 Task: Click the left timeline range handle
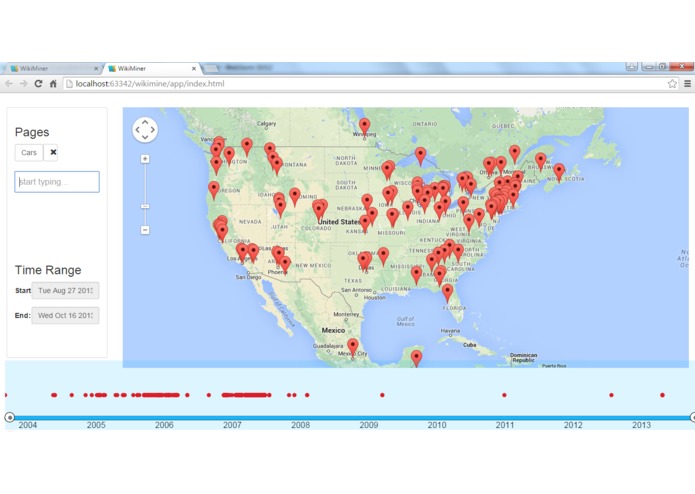[9, 417]
